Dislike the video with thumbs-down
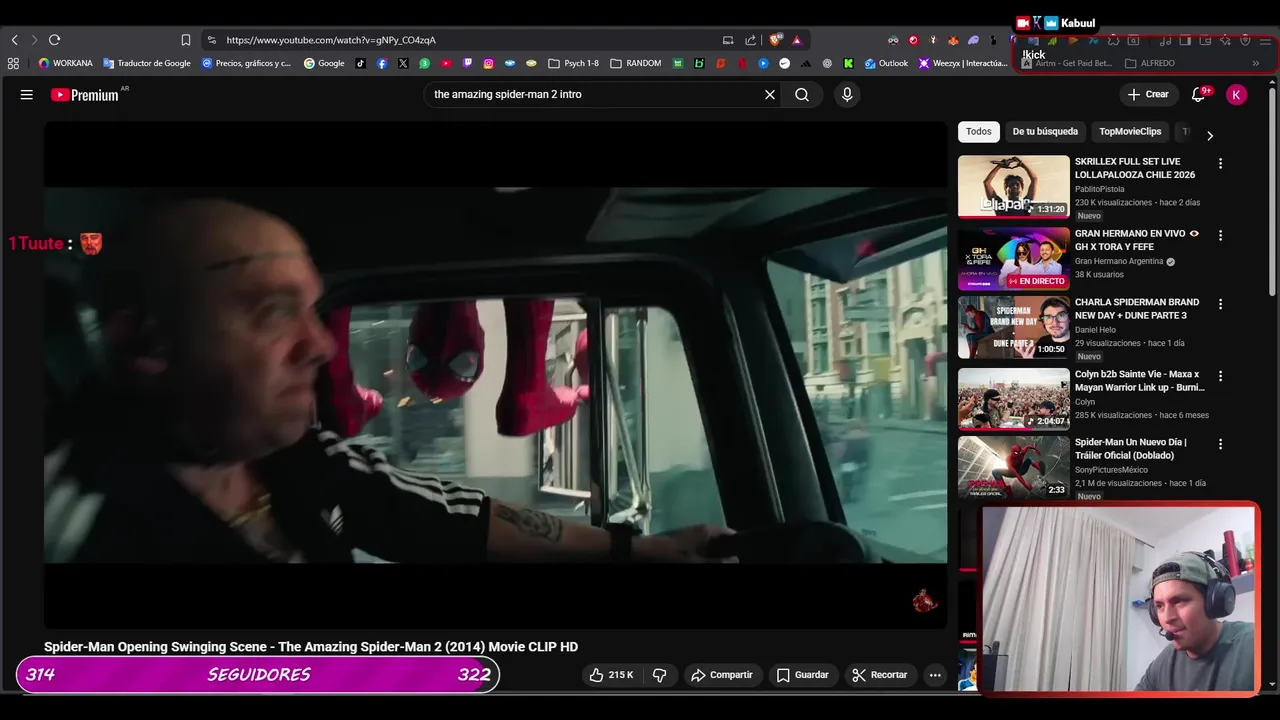This screenshot has height=720, width=1280. pos(659,675)
